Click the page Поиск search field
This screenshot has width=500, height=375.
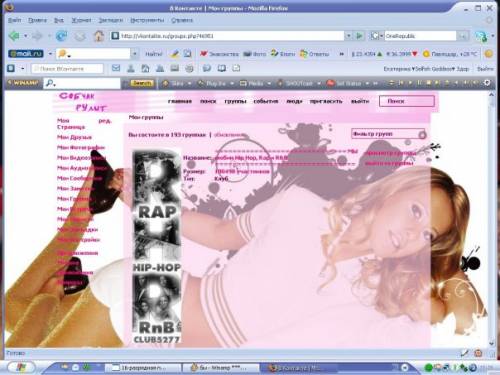coord(407,101)
